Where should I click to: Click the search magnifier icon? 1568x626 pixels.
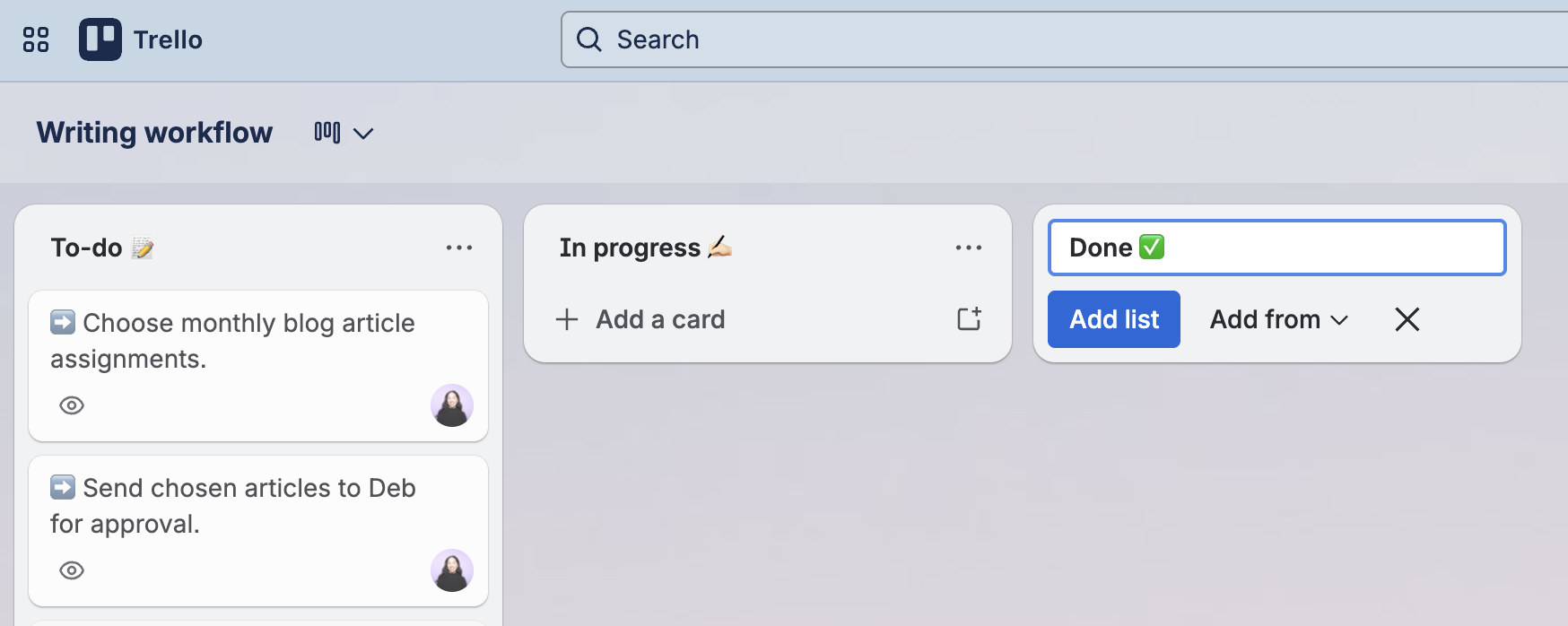tap(589, 39)
